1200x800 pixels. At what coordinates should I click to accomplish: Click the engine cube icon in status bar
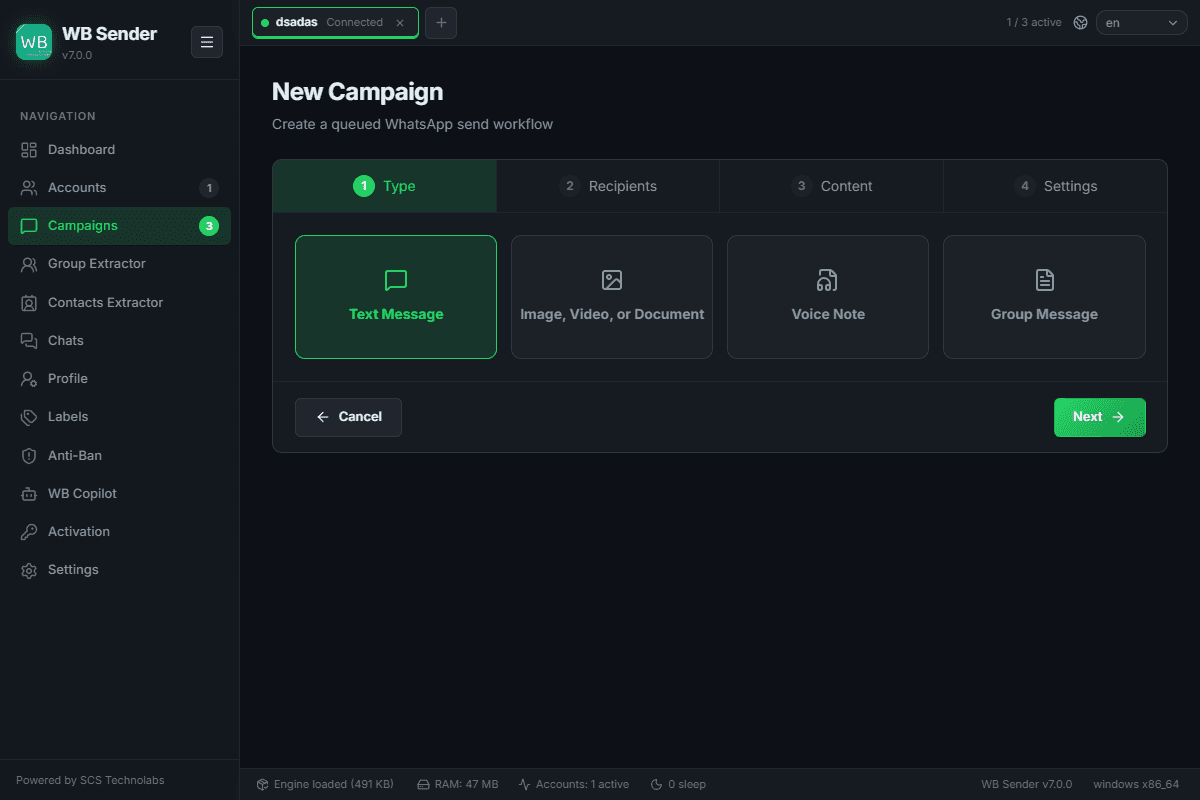tap(262, 784)
